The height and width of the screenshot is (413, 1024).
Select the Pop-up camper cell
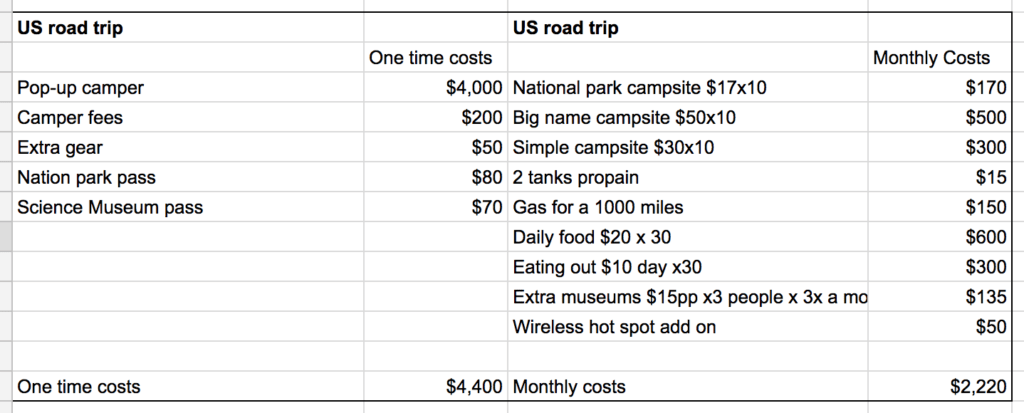[81, 88]
